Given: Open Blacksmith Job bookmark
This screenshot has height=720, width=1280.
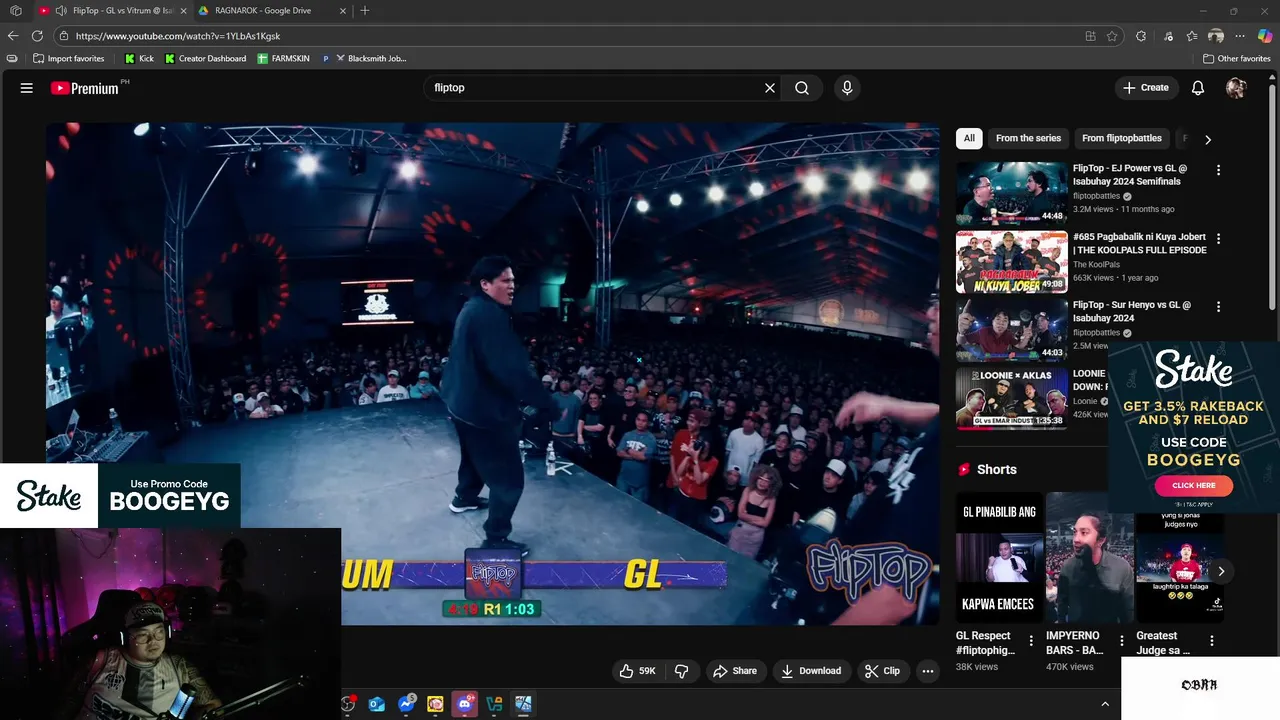Looking at the screenshot, I should pyautogui.click(x=364, y=58).
